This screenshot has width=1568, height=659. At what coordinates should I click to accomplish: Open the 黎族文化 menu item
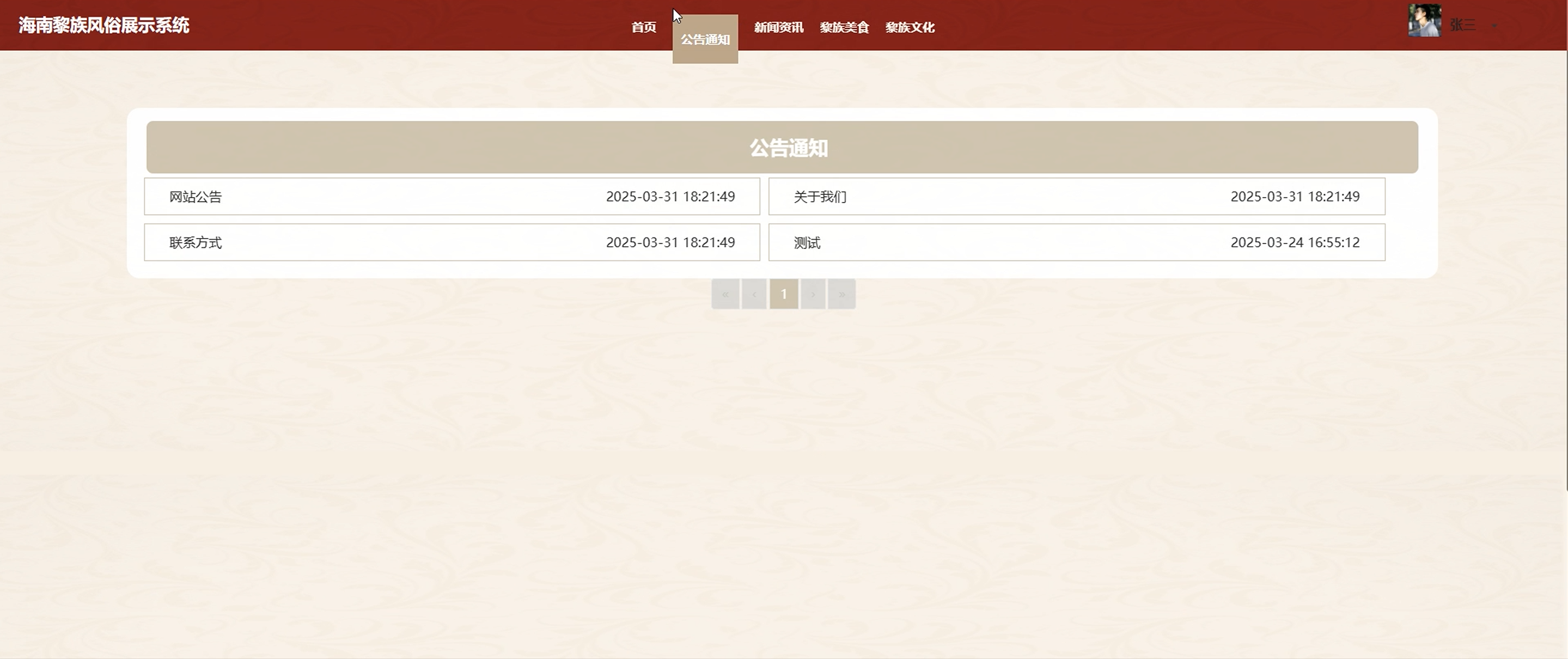pyautogui.click(x=910, y=27)
